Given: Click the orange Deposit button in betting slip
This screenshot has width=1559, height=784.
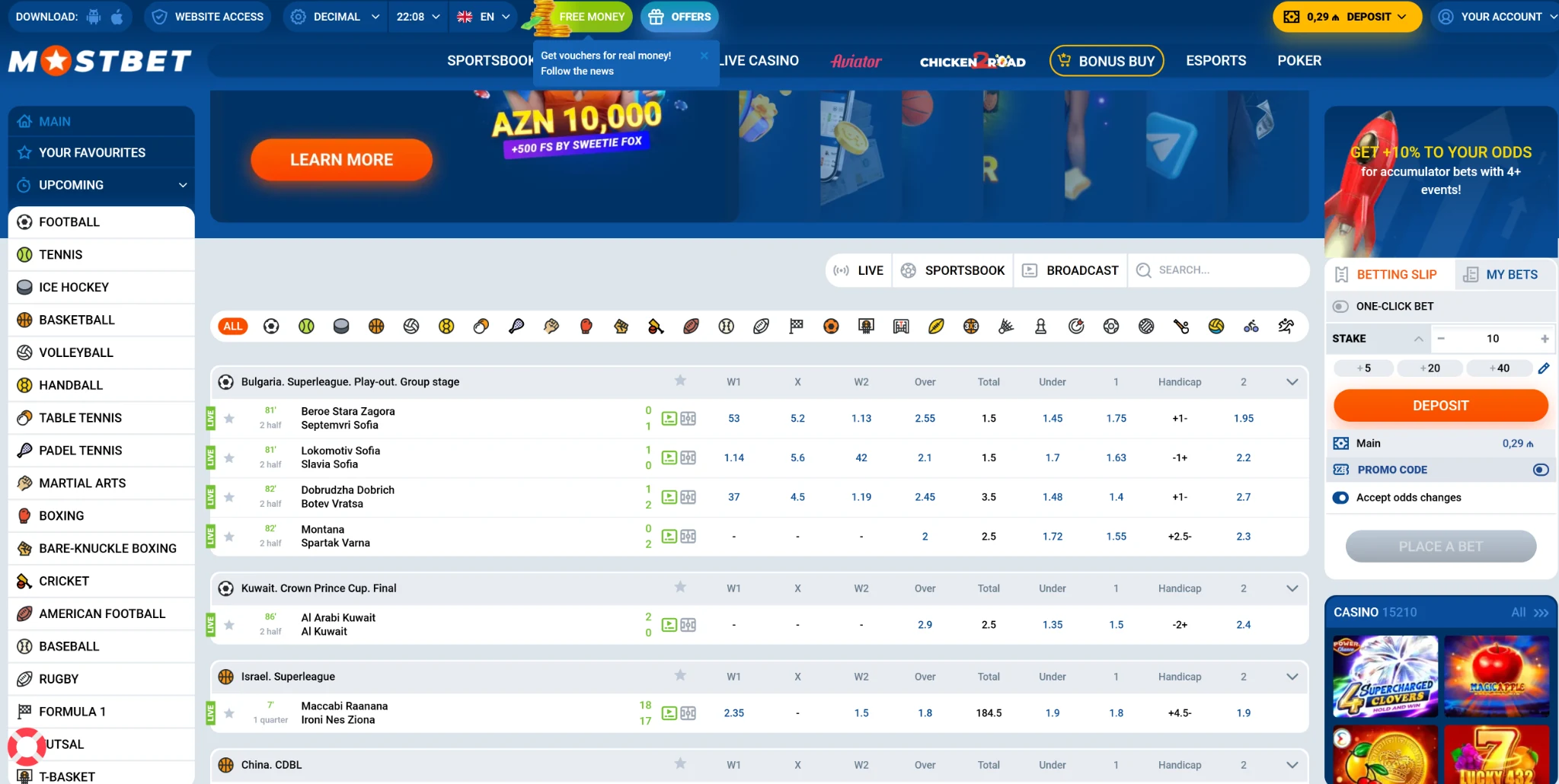Looking at the screenshot, I should pos(1440,406).
